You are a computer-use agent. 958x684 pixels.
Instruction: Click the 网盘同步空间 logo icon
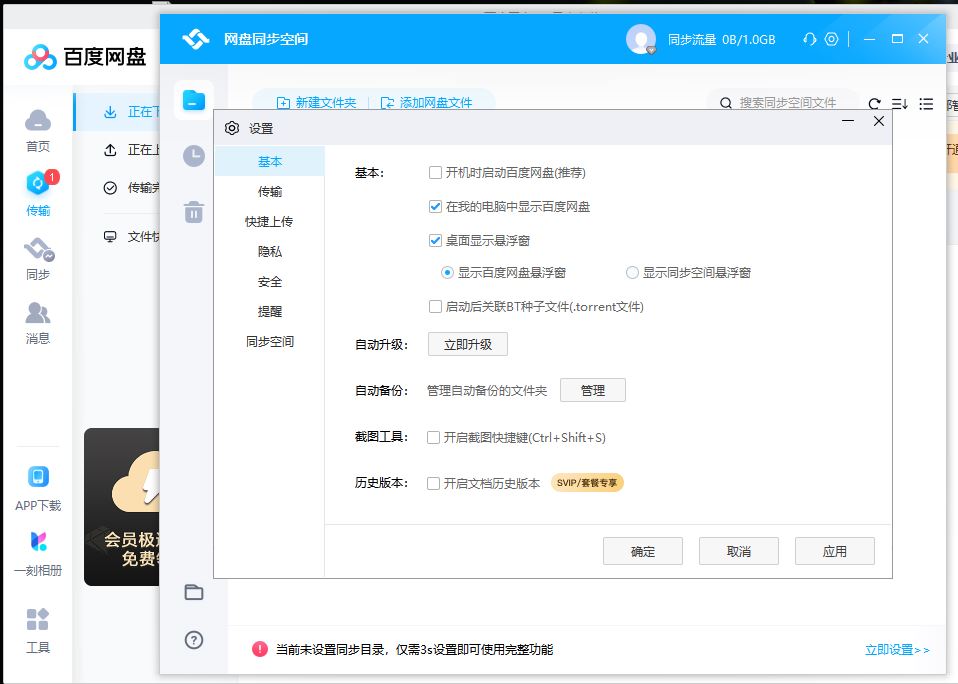(x=196, y=39)
